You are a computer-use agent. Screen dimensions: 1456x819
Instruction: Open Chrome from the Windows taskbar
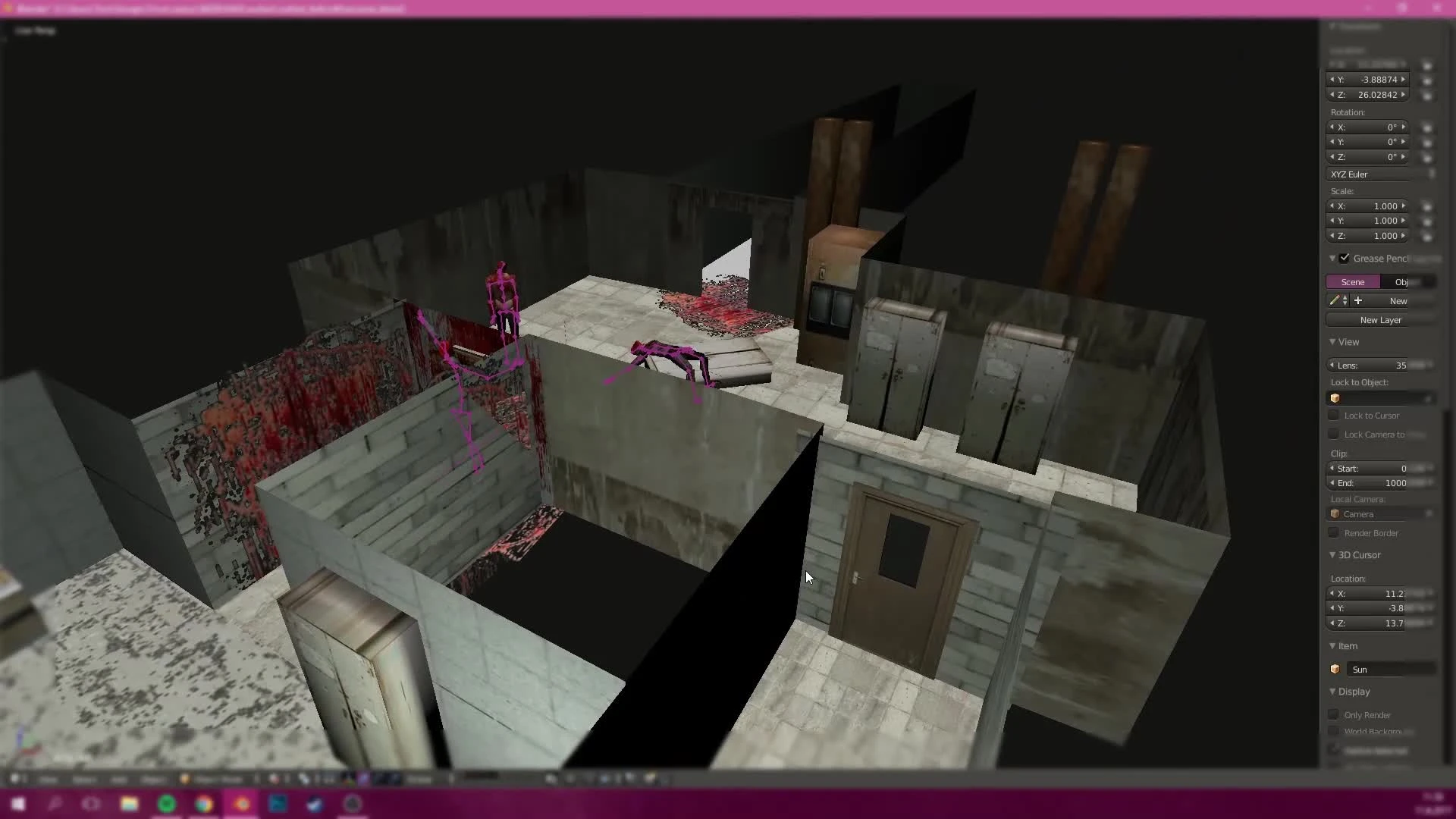pos(204,804)
